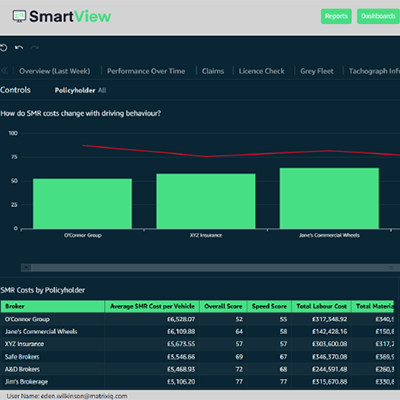Open the Licence Check tab
Image resolution: width=400 pixels, height=400 pixels.
pos(262,71)
